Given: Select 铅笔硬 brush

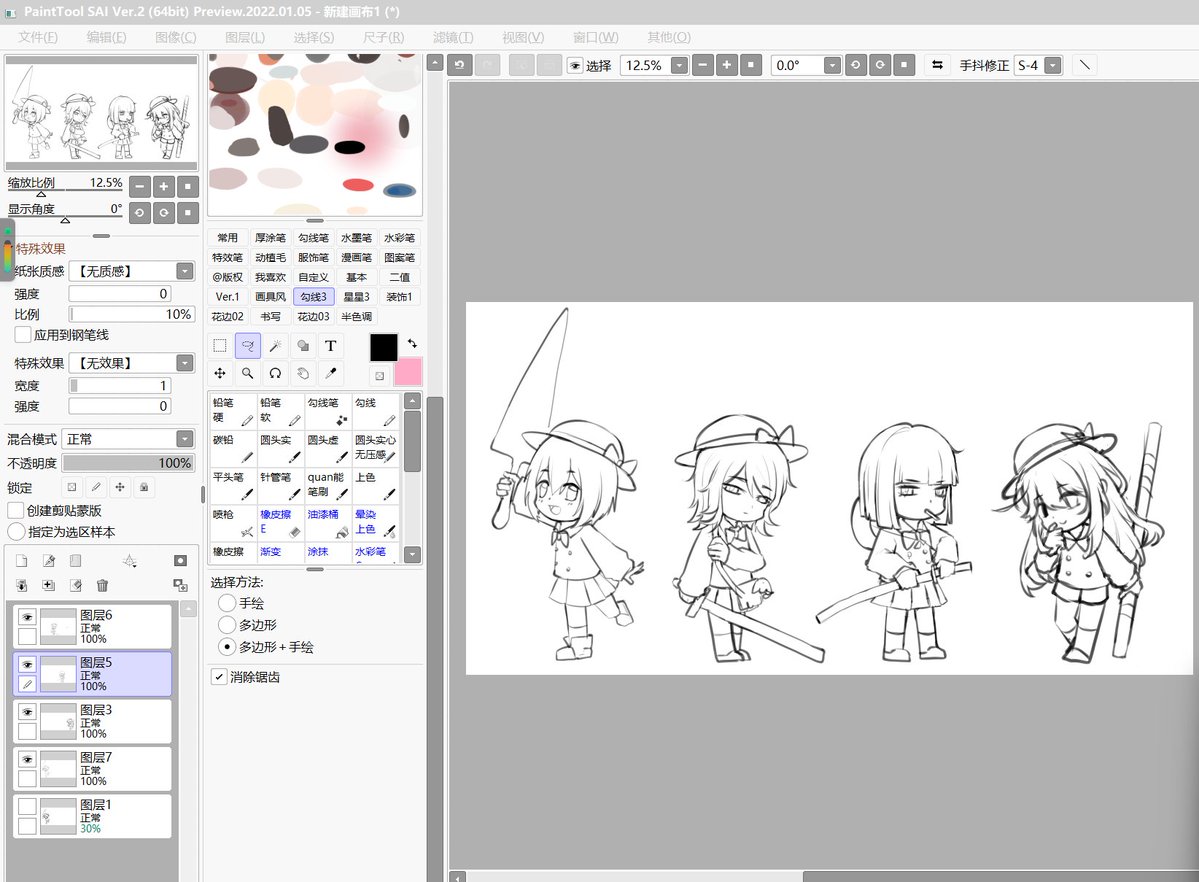Looking at the screenshot, I should pyautogui.click(x=233, y=411).
